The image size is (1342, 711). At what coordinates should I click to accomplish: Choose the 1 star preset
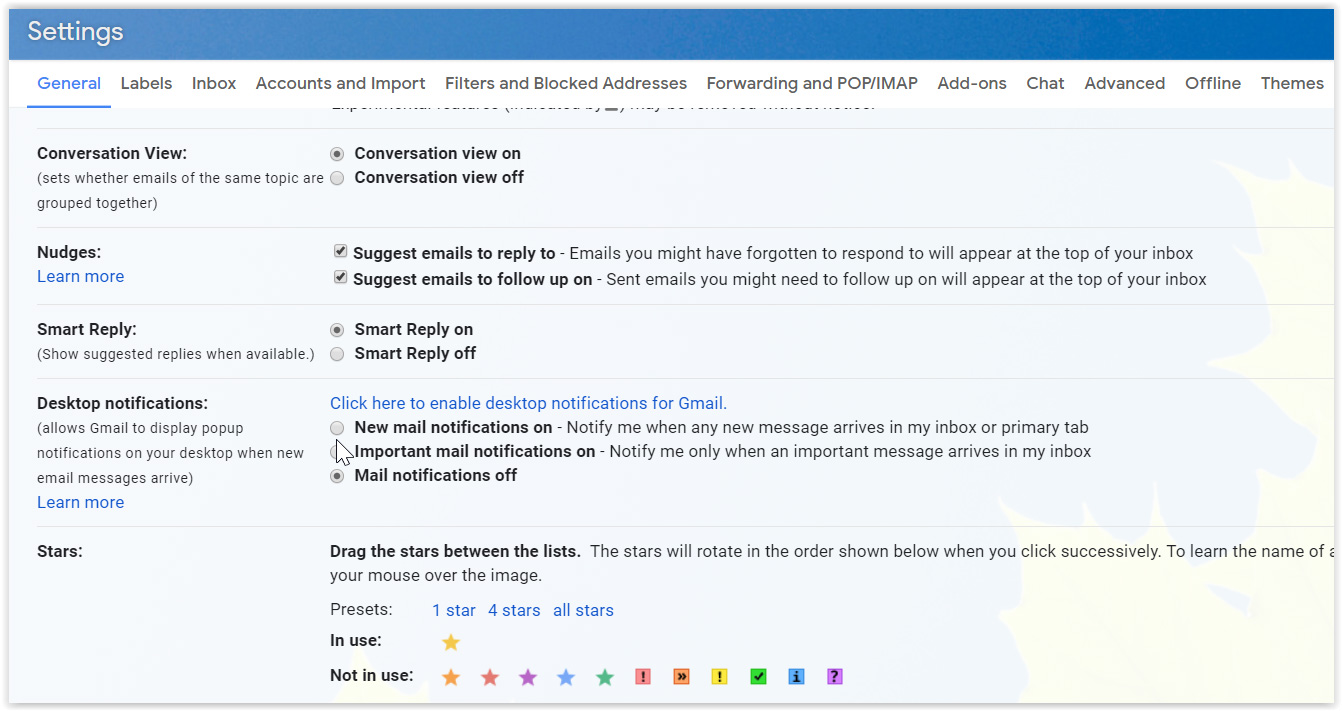point(454,611)
